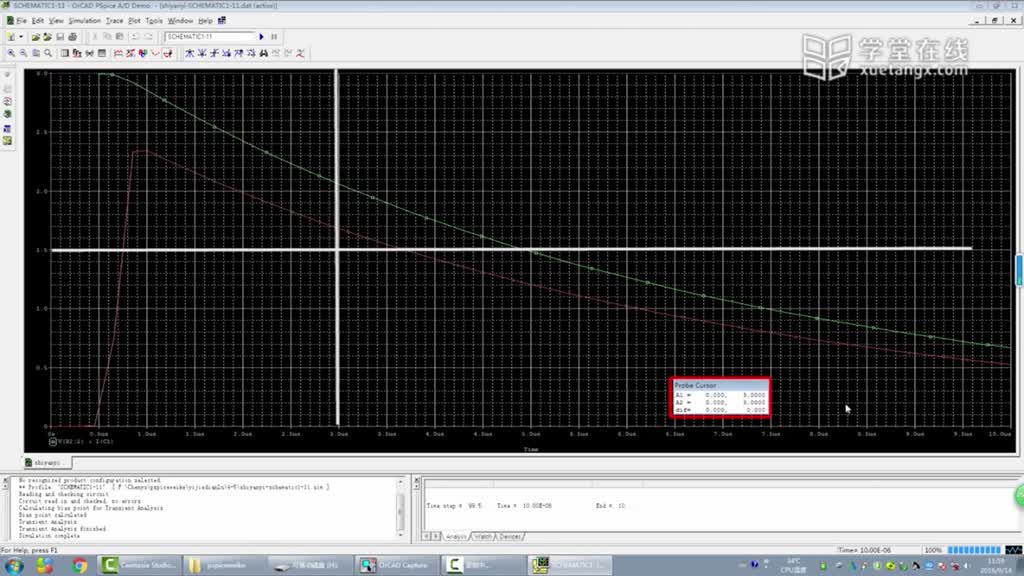Switch to the Analysis tab

point(456,537)
